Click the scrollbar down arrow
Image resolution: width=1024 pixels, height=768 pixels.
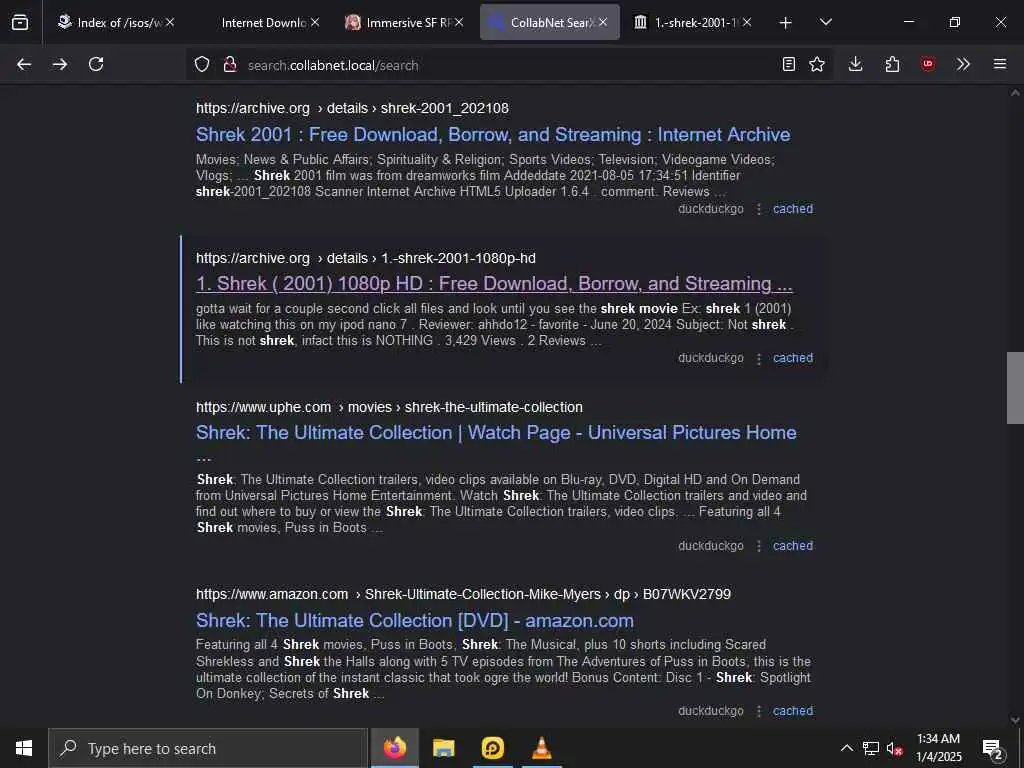tap(1015, 720)
